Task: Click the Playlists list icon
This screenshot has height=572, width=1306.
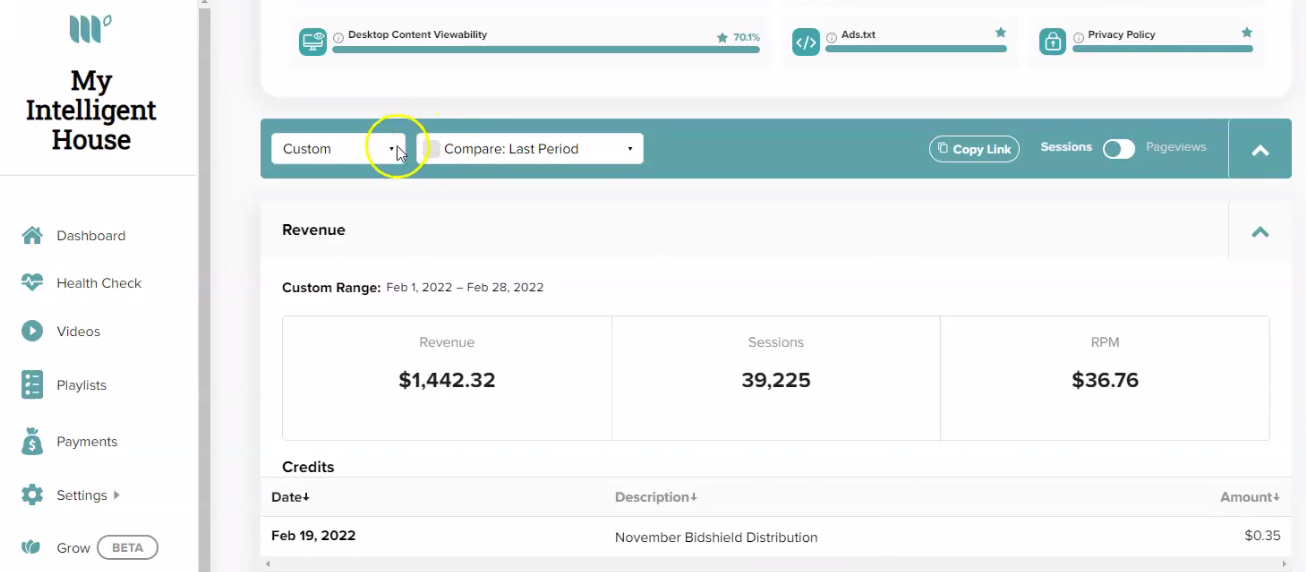Action: (x=32, y=385)
